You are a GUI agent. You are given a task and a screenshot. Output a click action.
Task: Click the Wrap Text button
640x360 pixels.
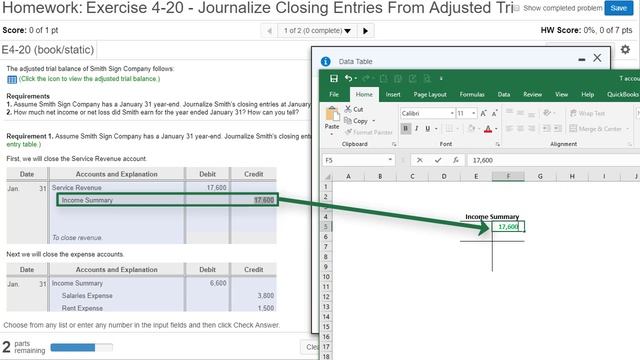pos(587,113)
